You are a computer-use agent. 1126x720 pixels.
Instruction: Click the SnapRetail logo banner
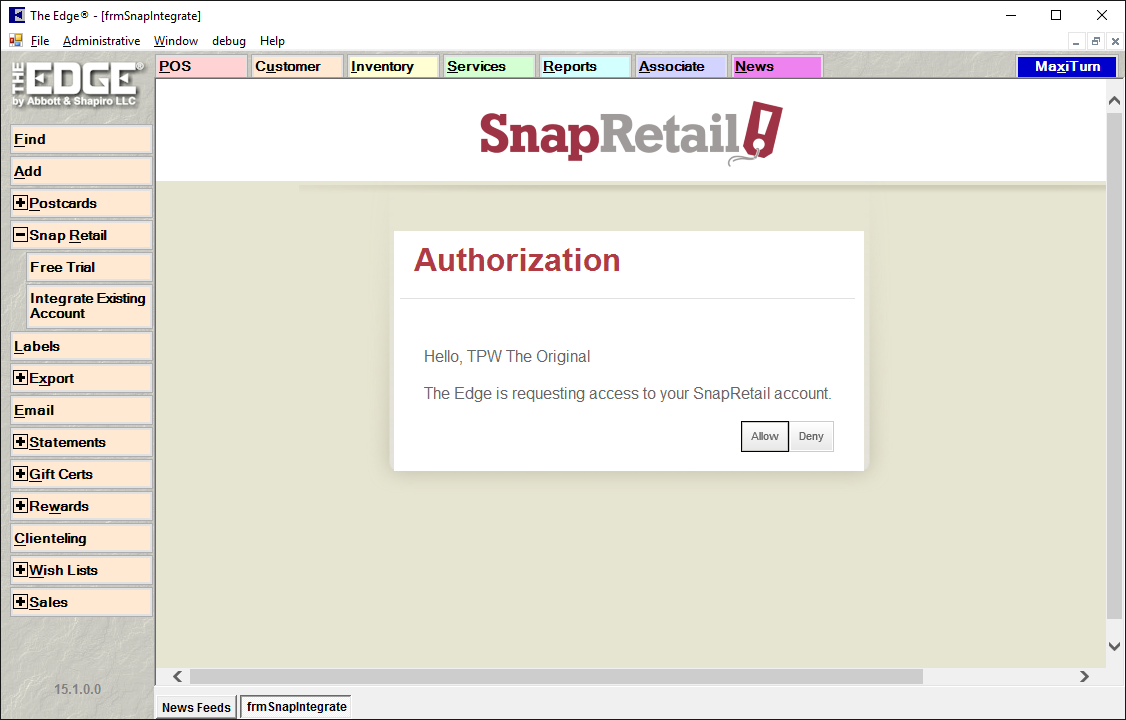[x=630, y=132]
